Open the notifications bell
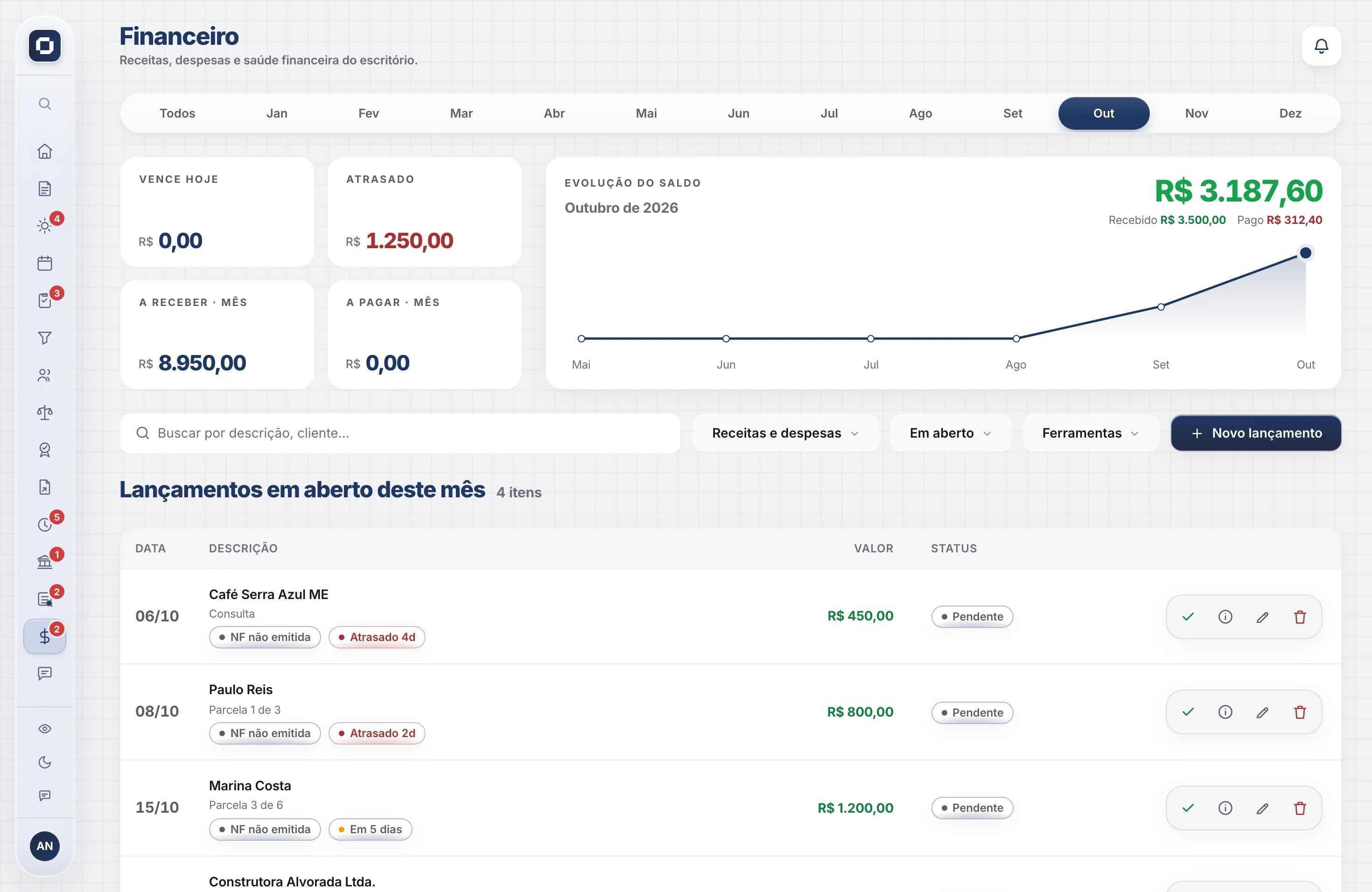The height and width of the screenshot is (892, 1372). click(x=1321, y=46)
